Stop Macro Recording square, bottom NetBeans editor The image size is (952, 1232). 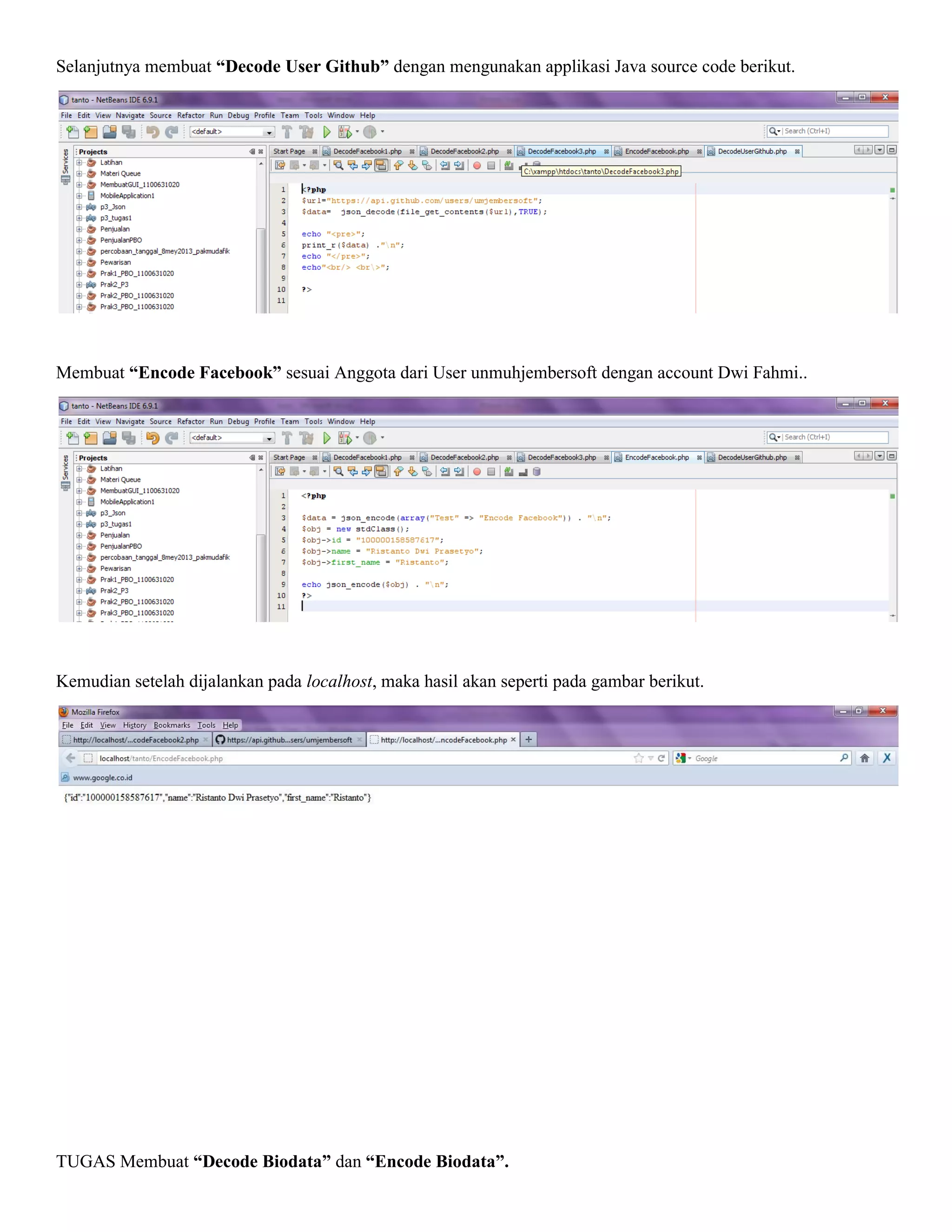coord(491,471)
